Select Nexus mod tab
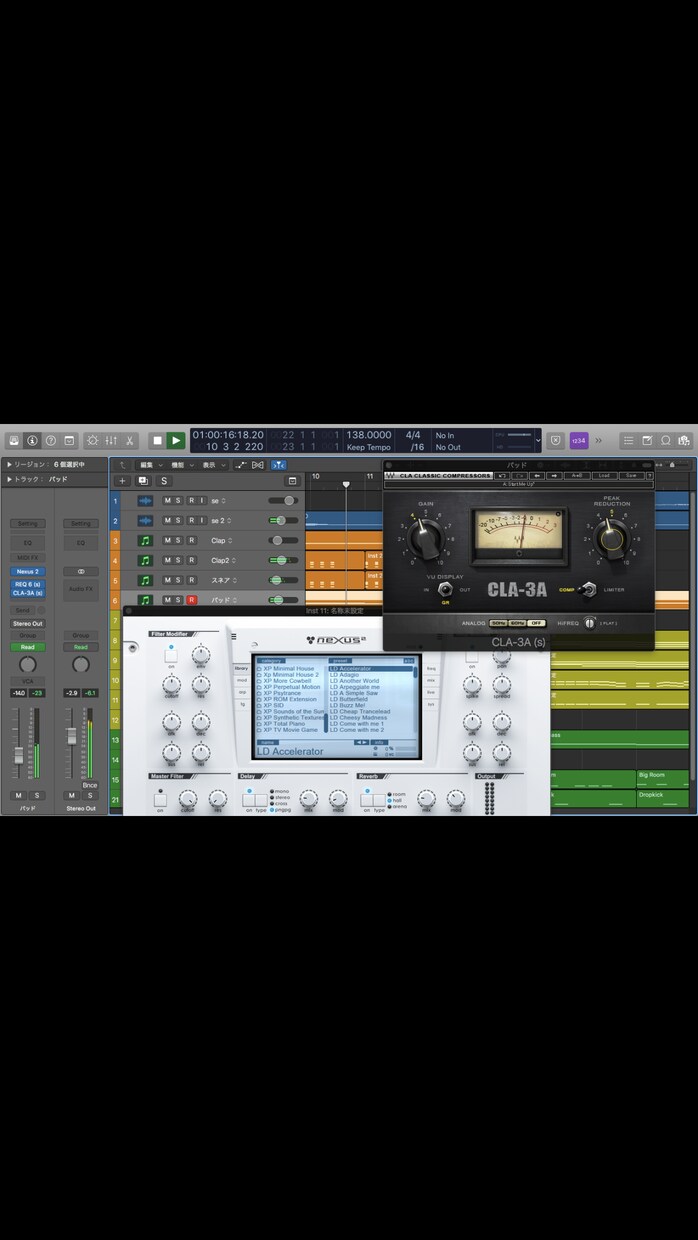The height and width of the screenshot is (1240, 698). click(241, 680)
